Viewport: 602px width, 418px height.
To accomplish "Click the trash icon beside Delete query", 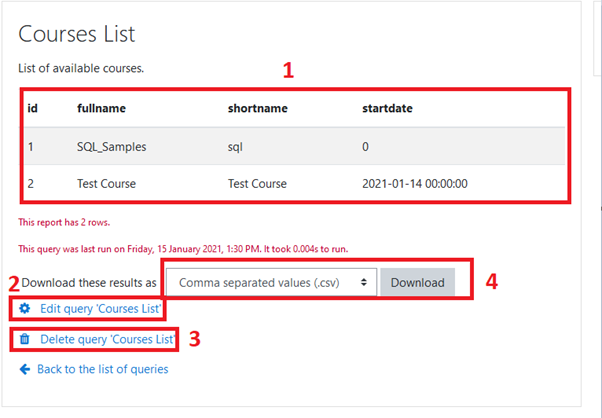I will [x=25, y=340].
